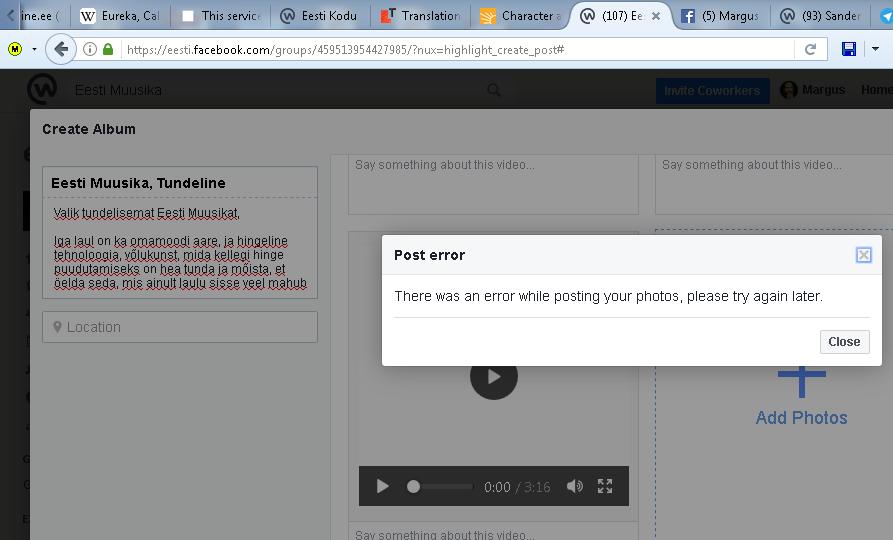
Task: Open the address bar history dropdown
Action: (x=783, y=49)
